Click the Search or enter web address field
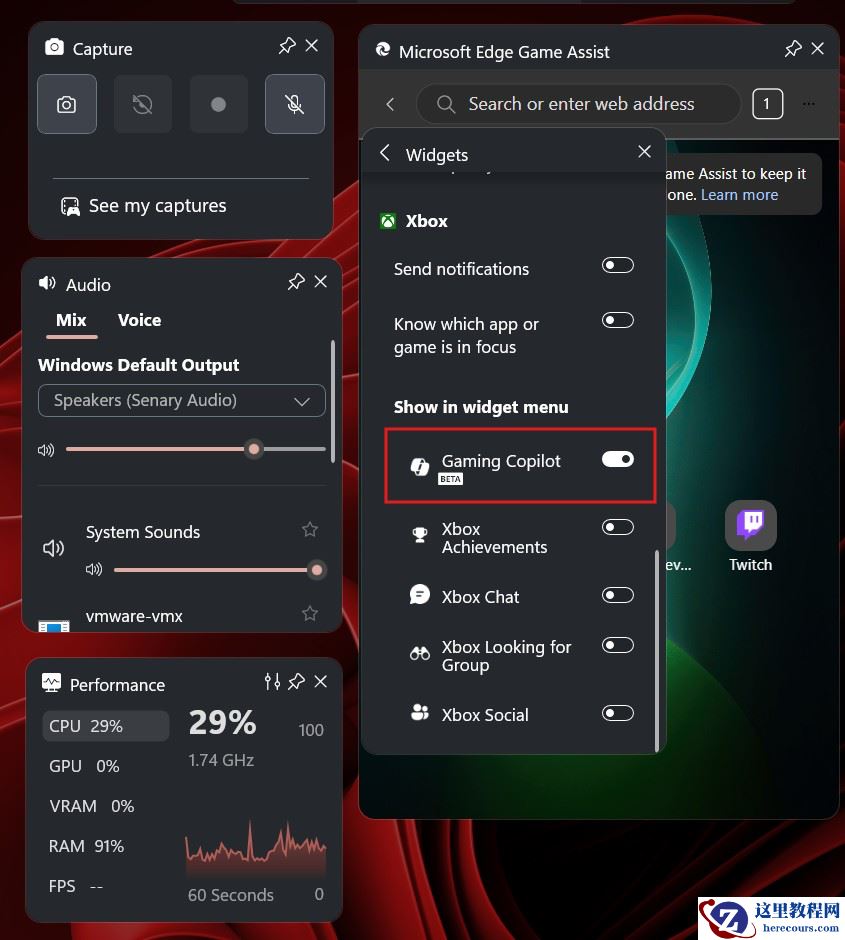This screenshot has width=845, height=940. 578,103
